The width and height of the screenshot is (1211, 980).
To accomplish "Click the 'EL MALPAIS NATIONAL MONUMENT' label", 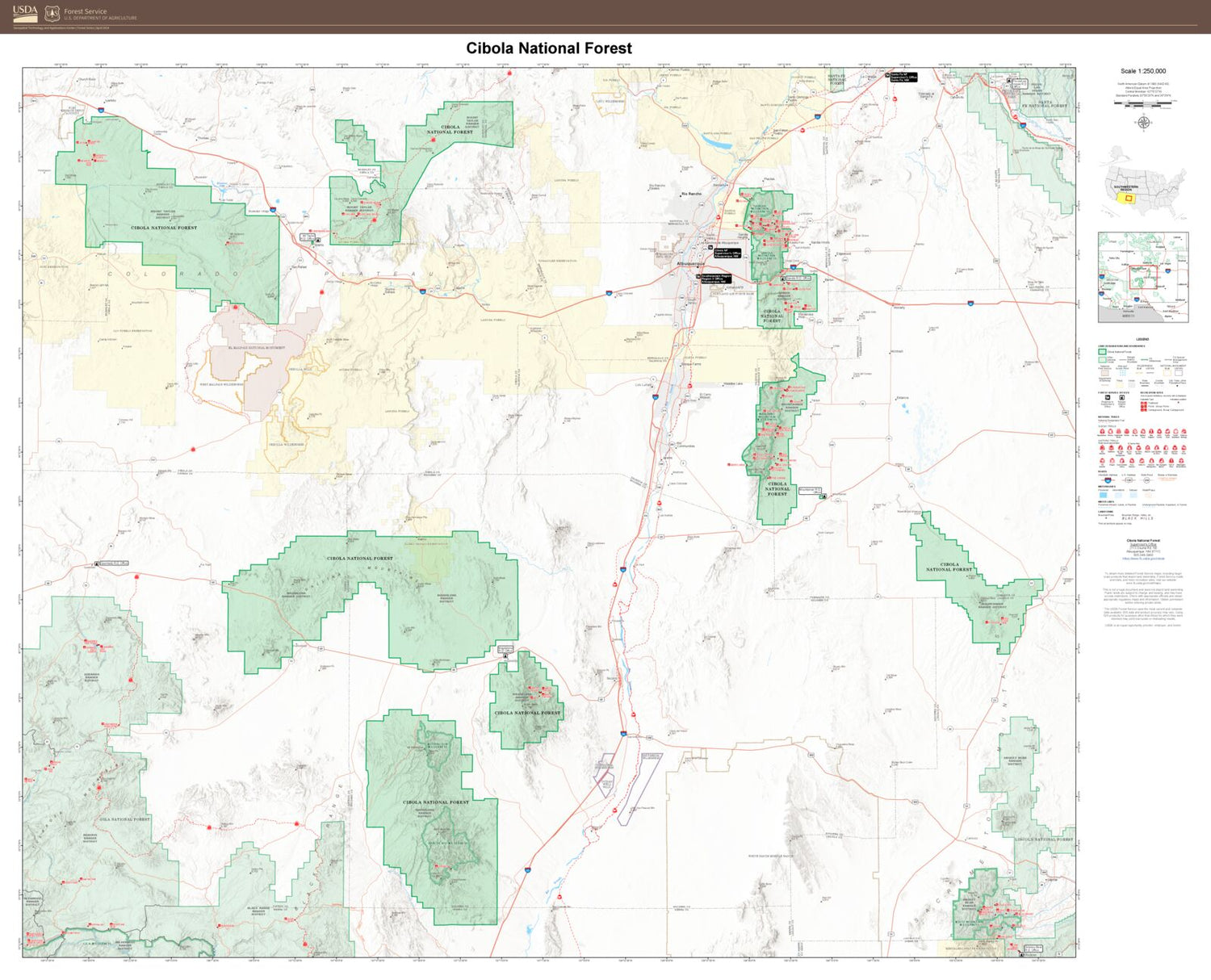I will click(257, 348).
